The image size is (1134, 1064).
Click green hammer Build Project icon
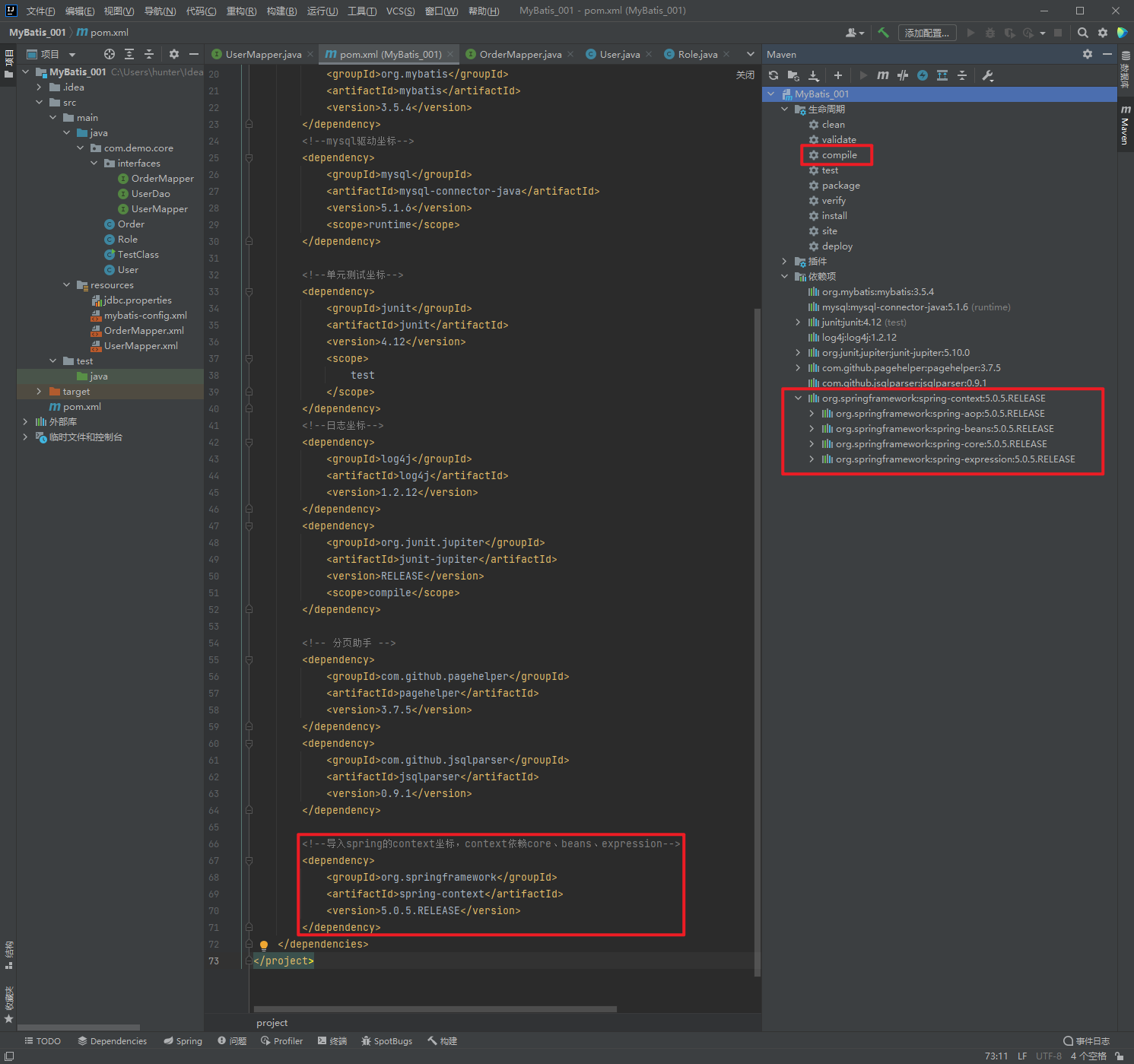(x=883, y=33)
